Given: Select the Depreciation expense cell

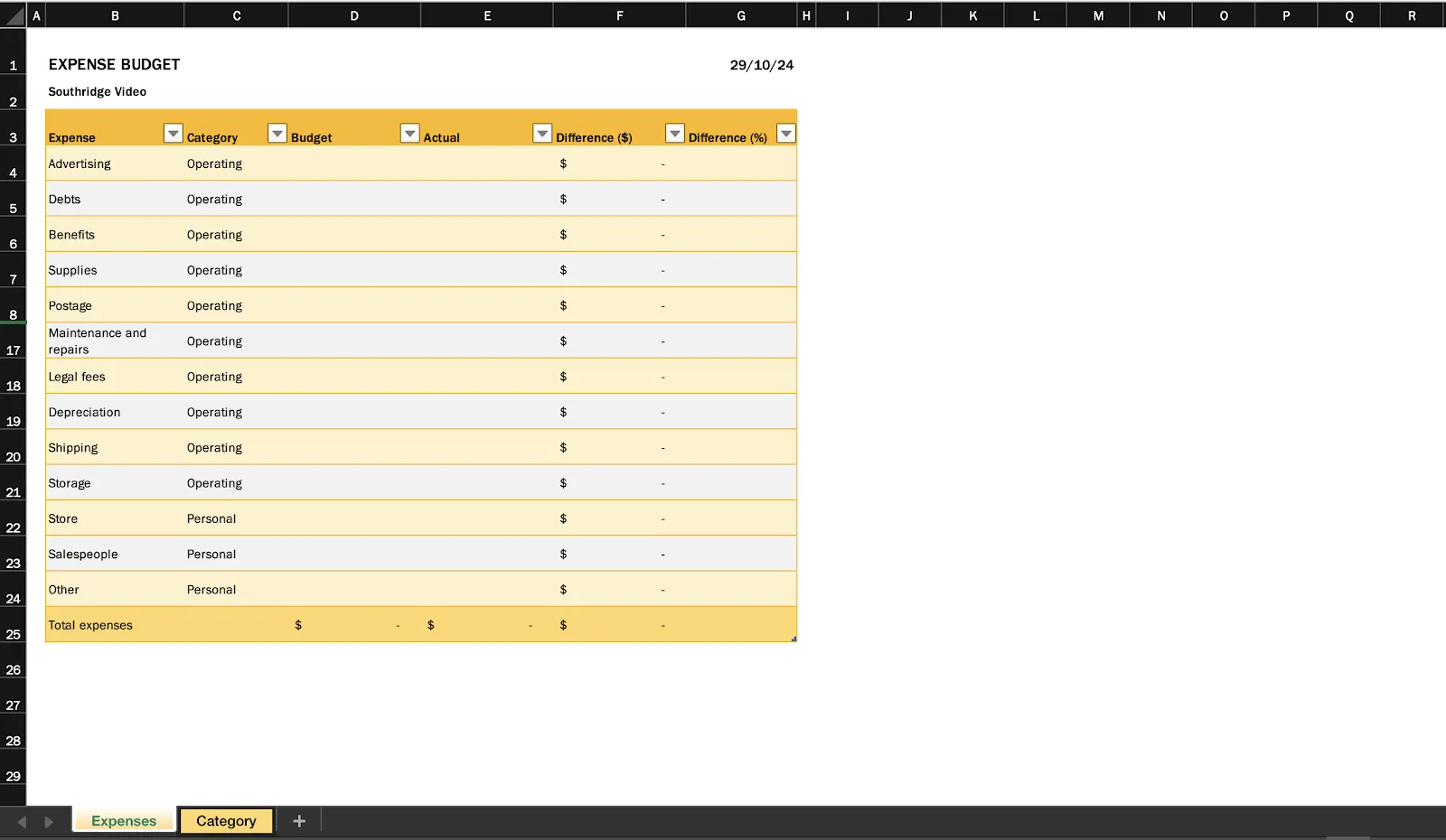Looking at the screenshot, I should pyautogui.click(x=115, y=412).
